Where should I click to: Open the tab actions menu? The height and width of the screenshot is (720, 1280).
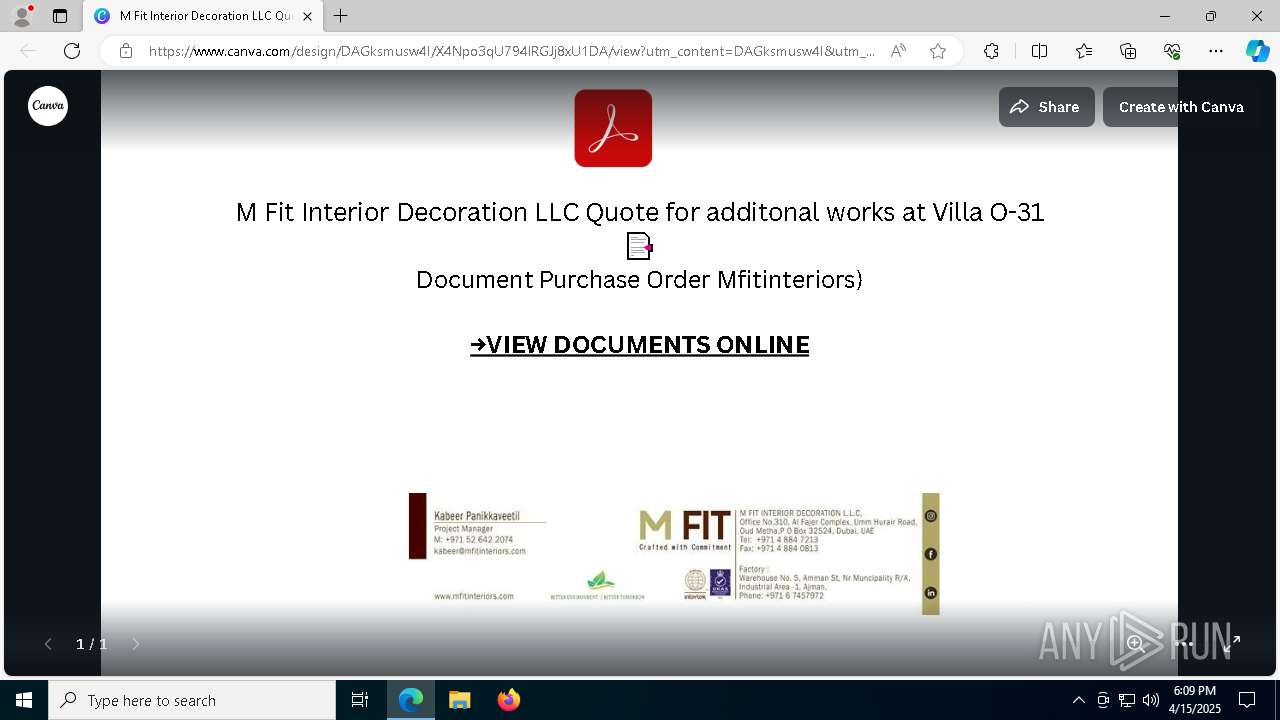[60, 16]
